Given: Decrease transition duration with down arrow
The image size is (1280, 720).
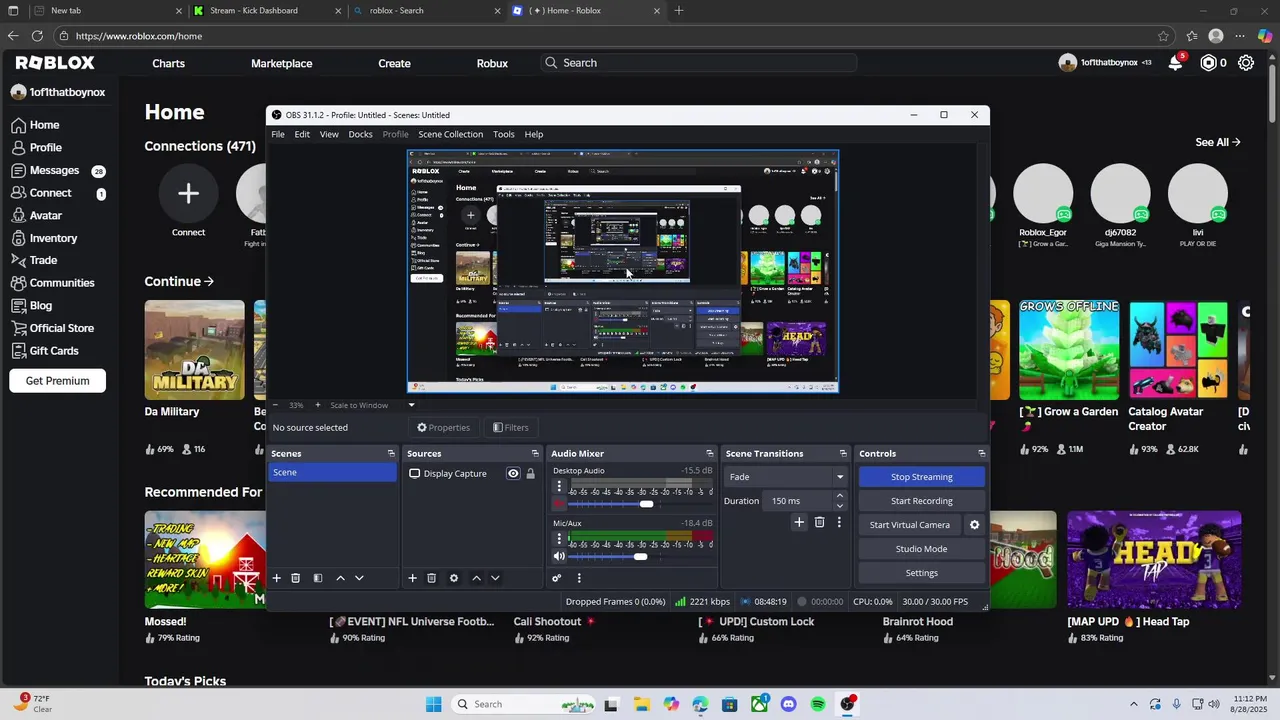Looking at the screenshot, I should tap(839, 506).
